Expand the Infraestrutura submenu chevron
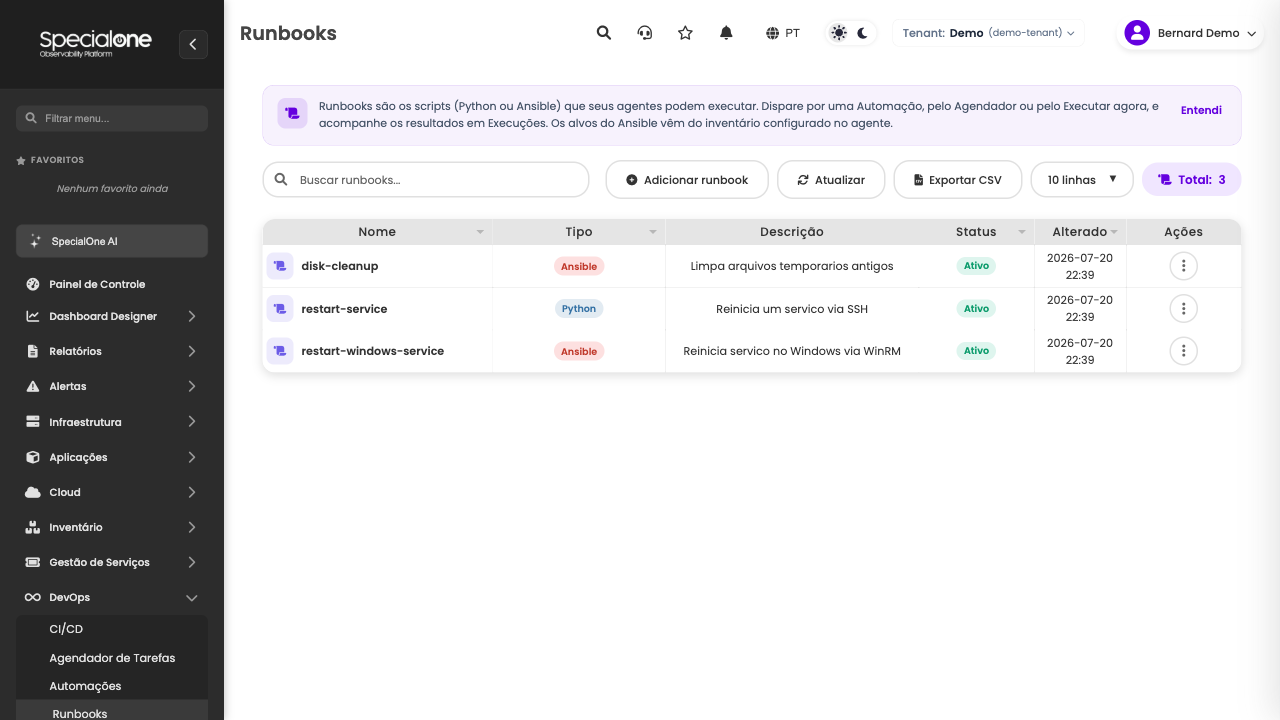Screen dimensions: 1280x720 pos(192,422)
